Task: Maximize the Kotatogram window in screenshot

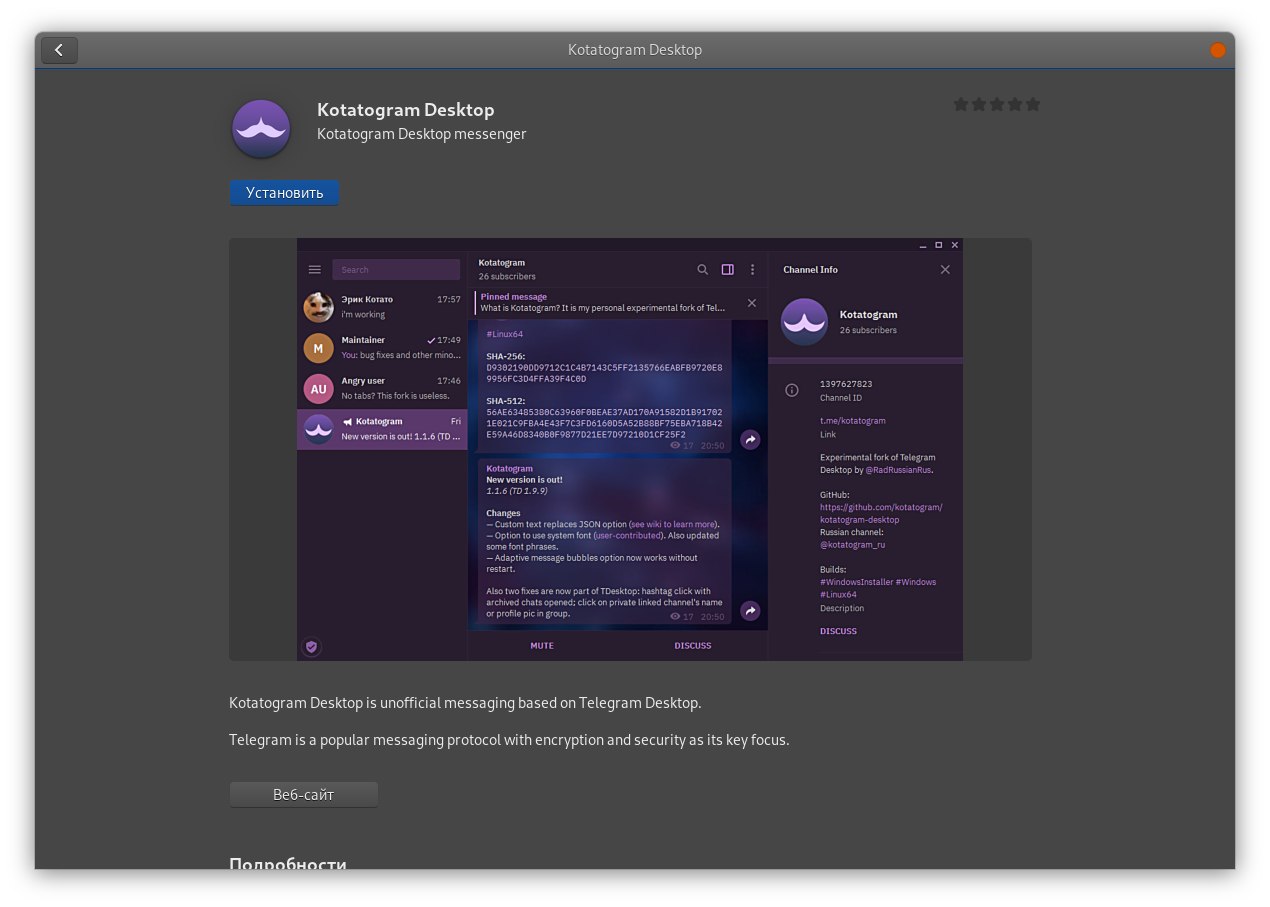Action: coord(938,244)
